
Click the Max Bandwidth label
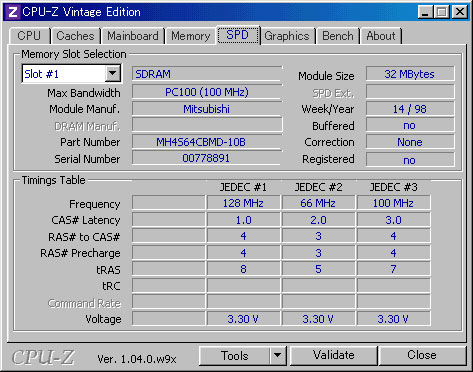click(x=84, y=93)
